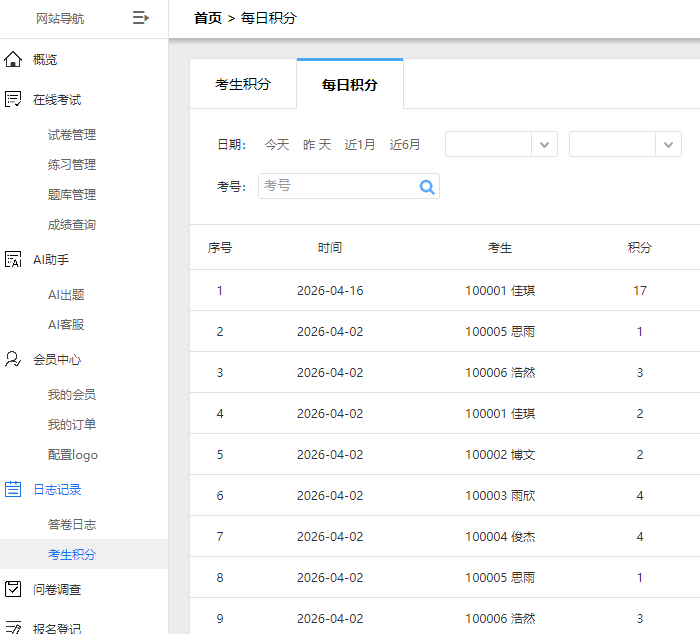Click 100001 佳琪 in row 1

tap(500, 291)
